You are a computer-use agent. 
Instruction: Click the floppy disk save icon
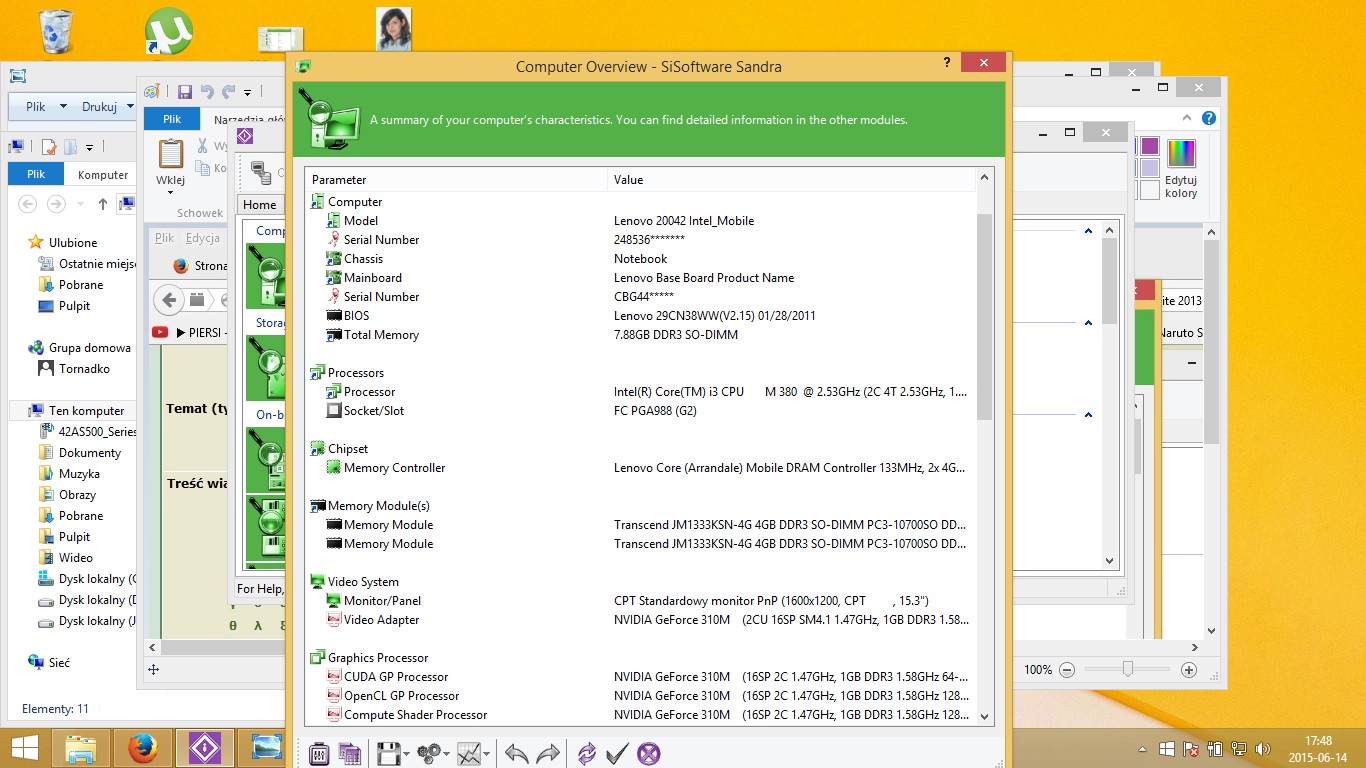point(388,753)
